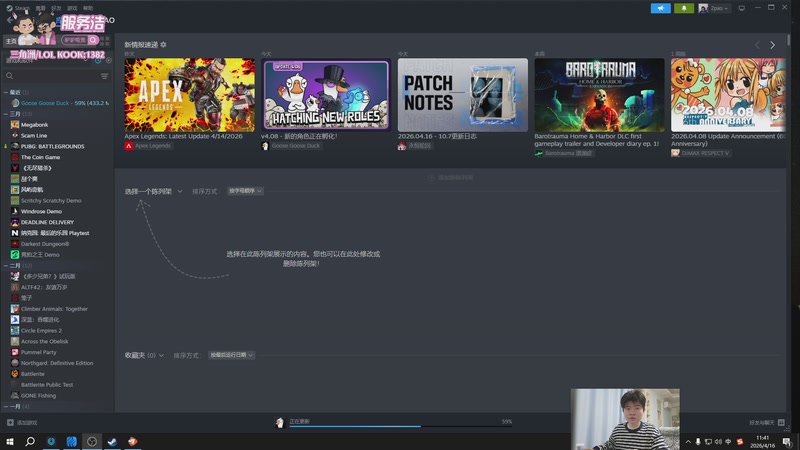The width and height of the screenshot is (800, 450).
Task: Open the Windows Start menu
Action: [x=10, y=441]
